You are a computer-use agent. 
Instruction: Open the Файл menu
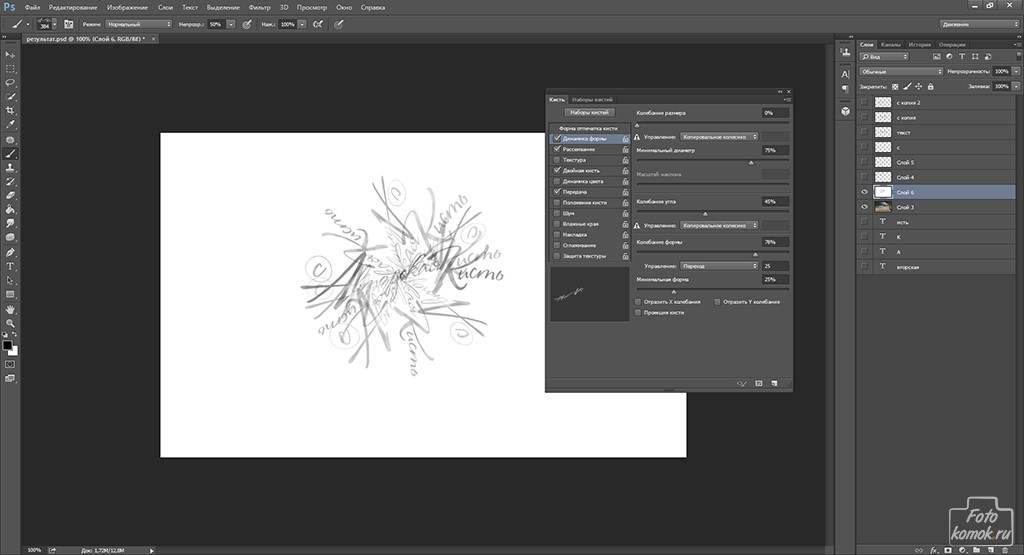(x=32, y=7)
